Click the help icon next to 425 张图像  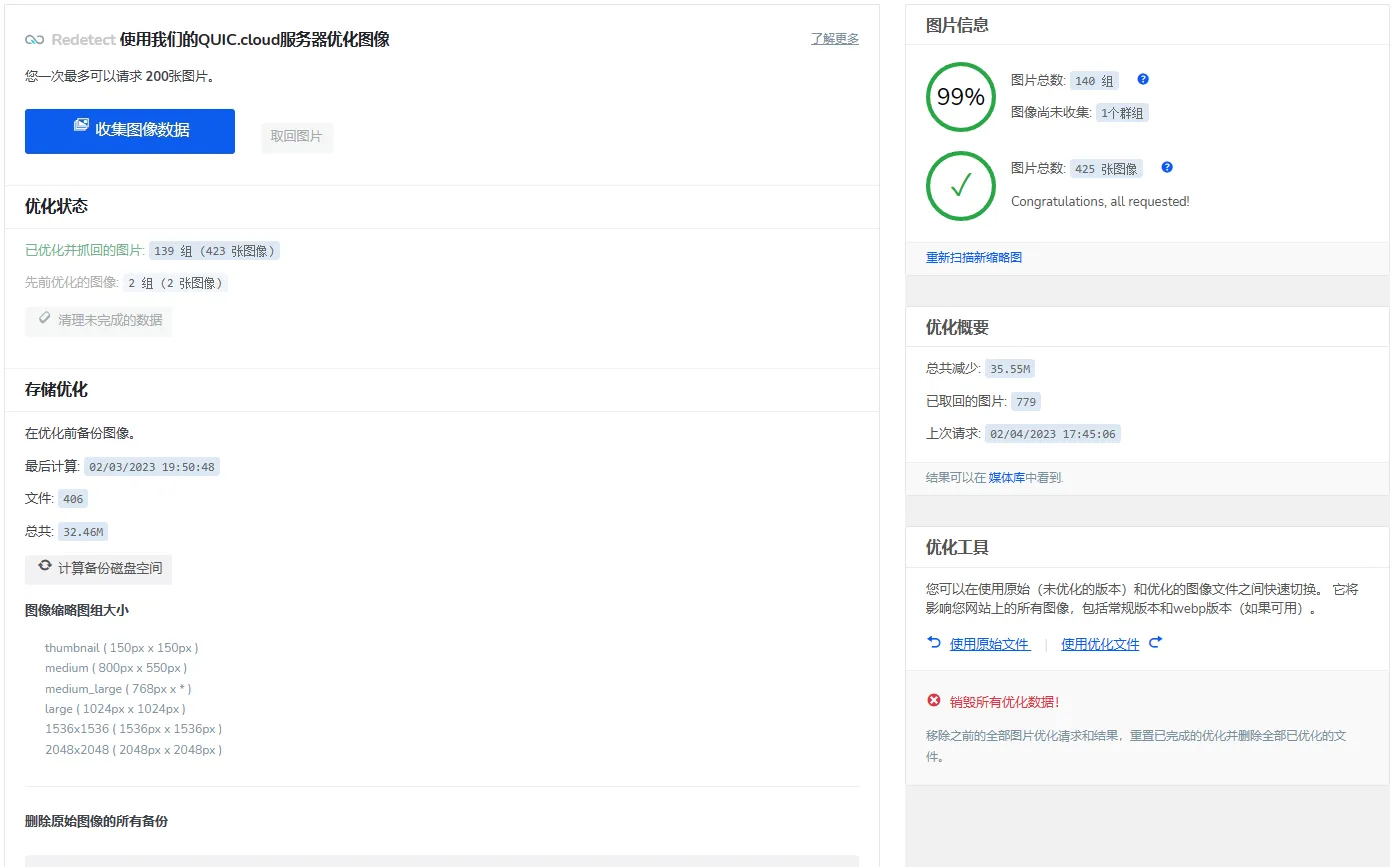click(1166, 167)
